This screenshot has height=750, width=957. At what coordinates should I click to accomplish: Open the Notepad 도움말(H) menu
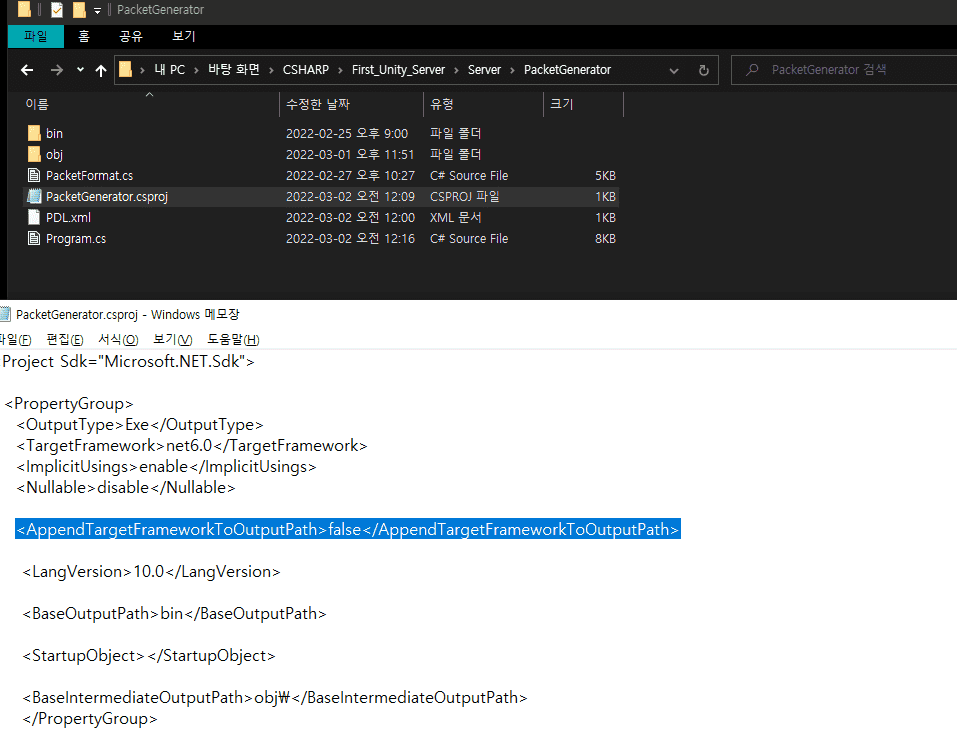pos(233,339)
